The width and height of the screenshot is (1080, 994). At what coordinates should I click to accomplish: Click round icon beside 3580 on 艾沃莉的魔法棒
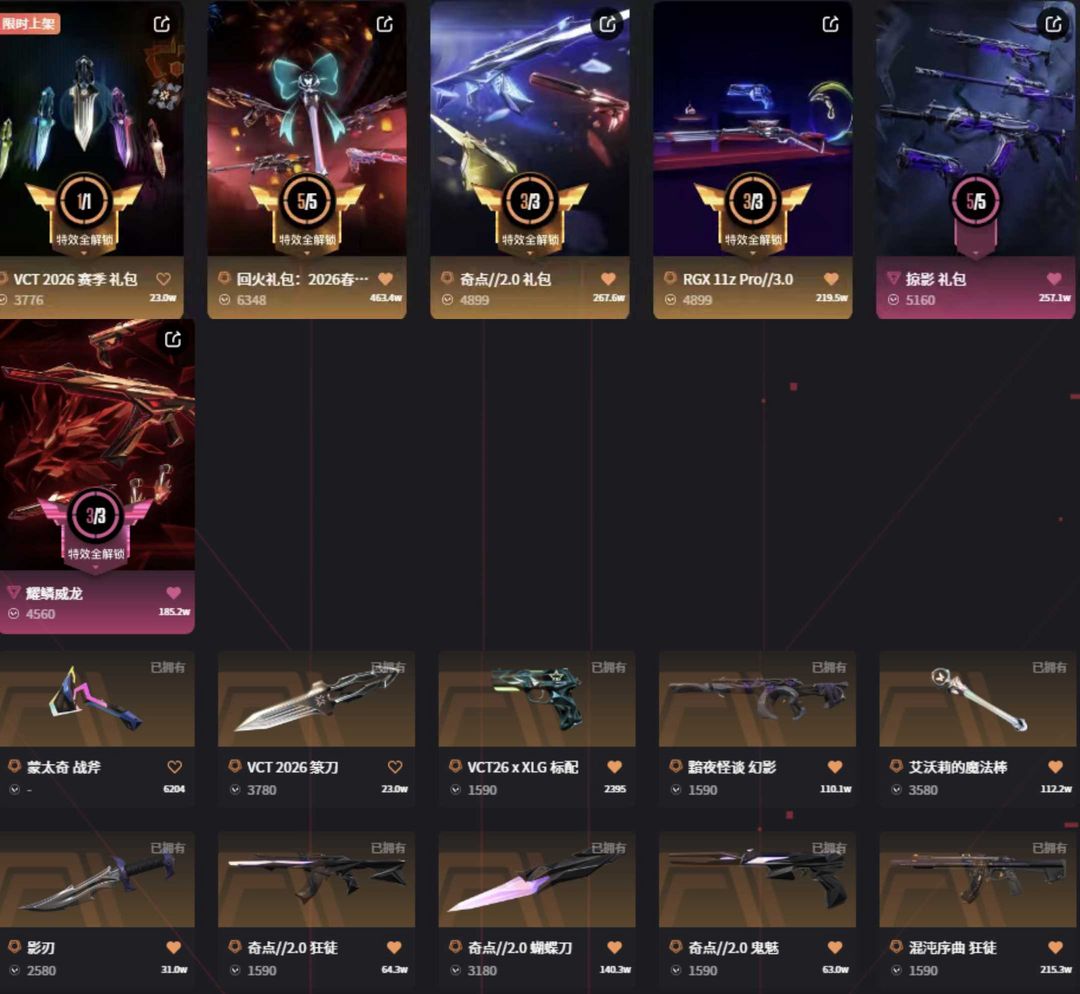(896, 789)
